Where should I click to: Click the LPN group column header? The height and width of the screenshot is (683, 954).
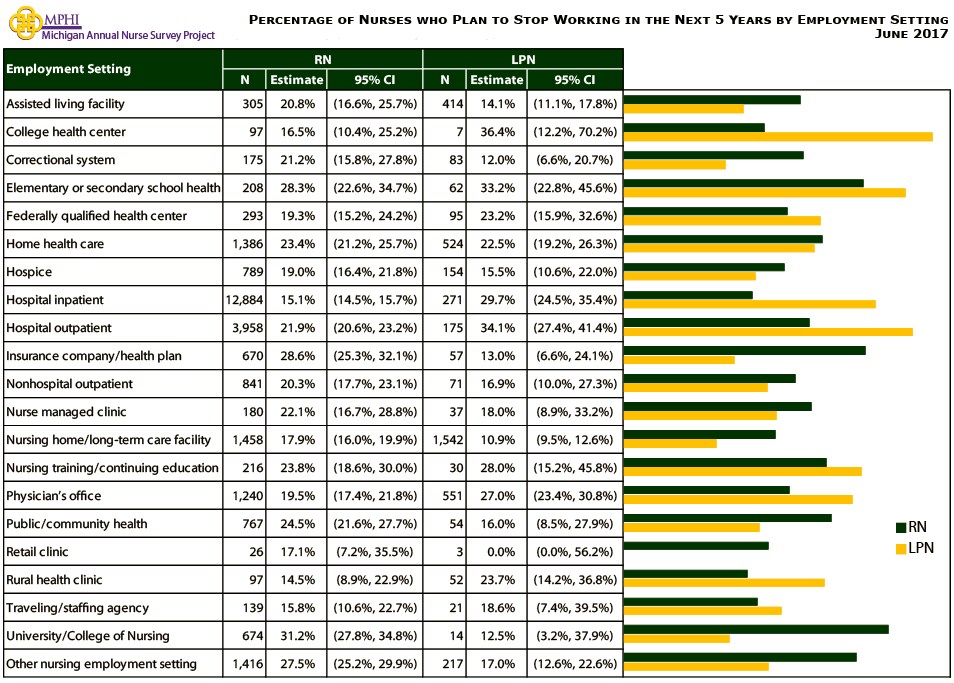pos(523,59)
